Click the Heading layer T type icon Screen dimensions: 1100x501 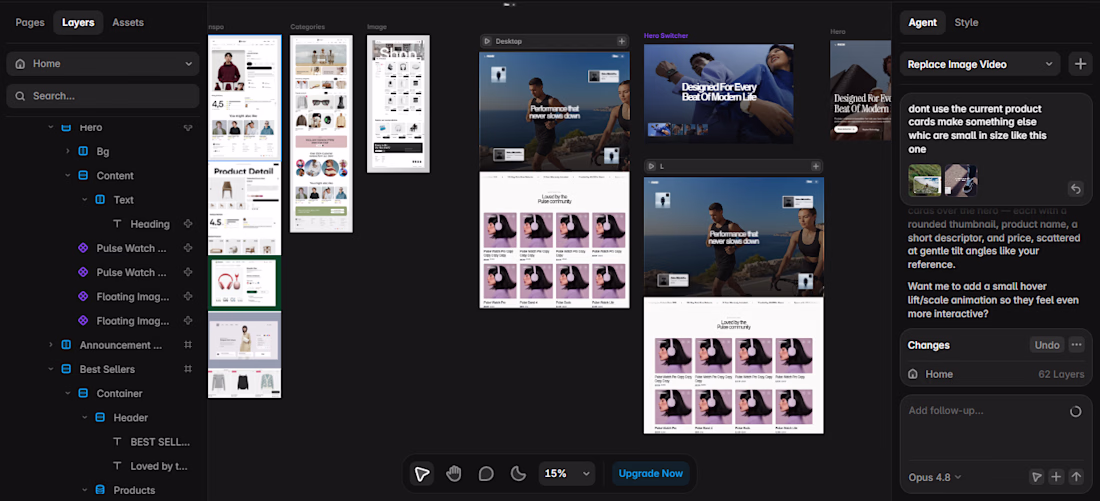click(116, 225)
